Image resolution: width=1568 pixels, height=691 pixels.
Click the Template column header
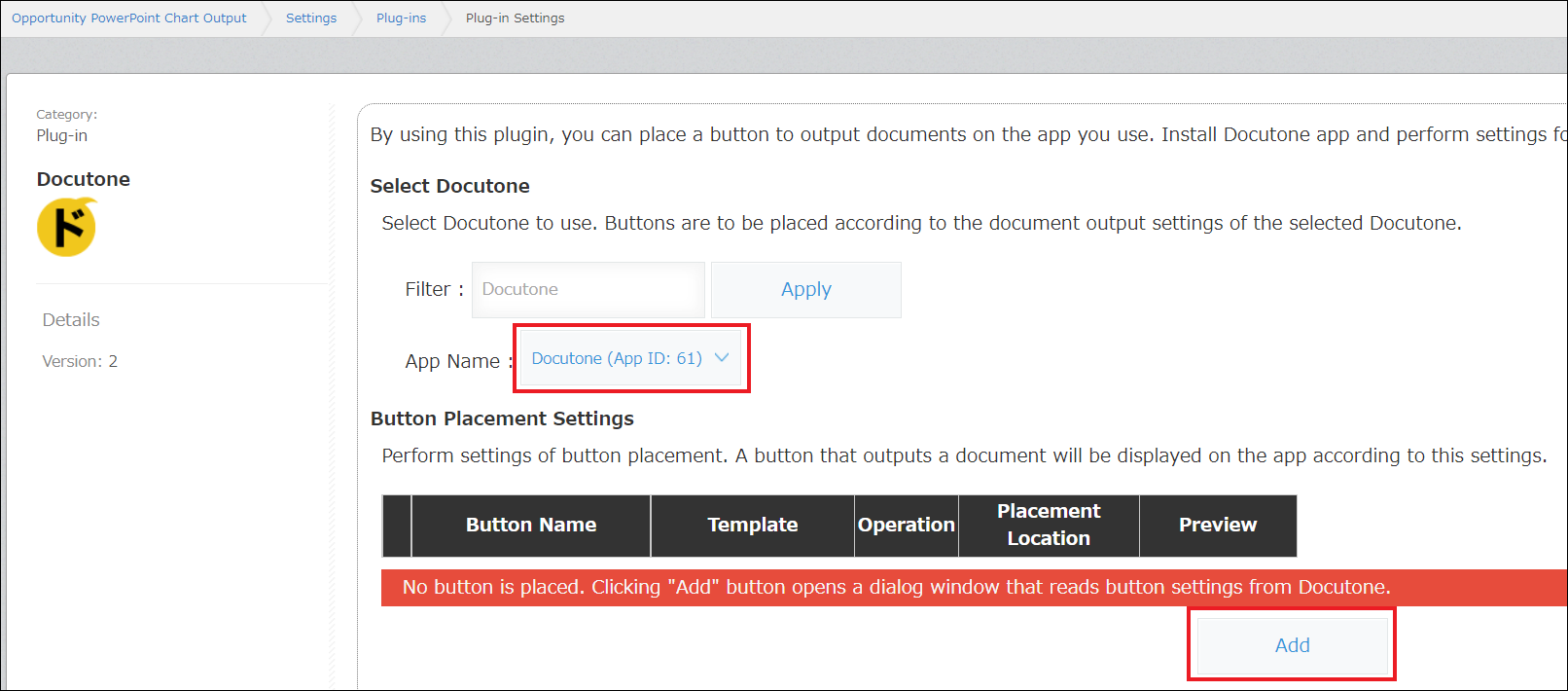coord(753,526)
